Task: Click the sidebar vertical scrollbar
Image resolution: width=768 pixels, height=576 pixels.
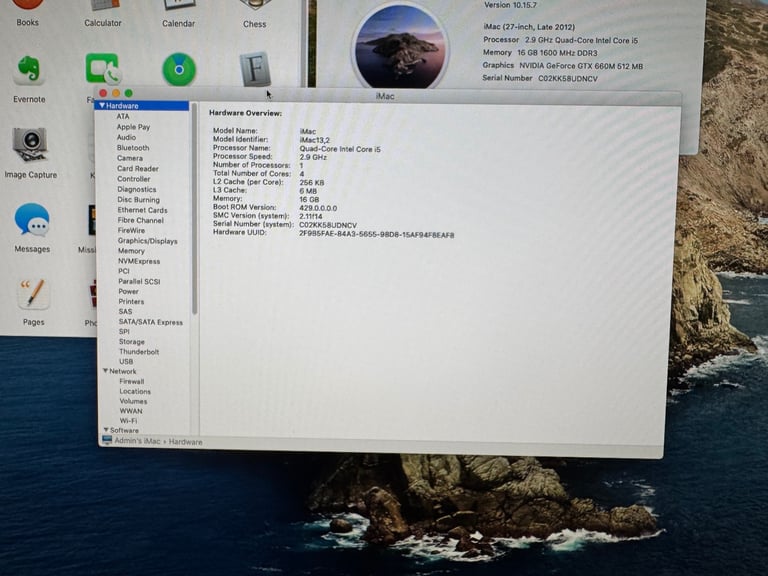Action: click(x=194, y=209)
